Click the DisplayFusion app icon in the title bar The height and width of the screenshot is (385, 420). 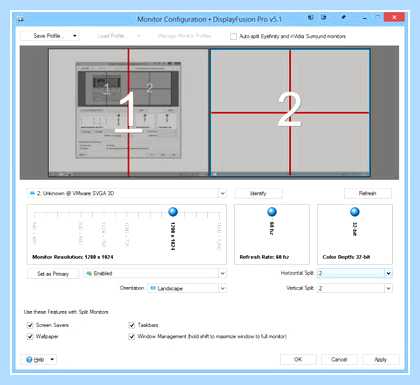coord(20,19)
